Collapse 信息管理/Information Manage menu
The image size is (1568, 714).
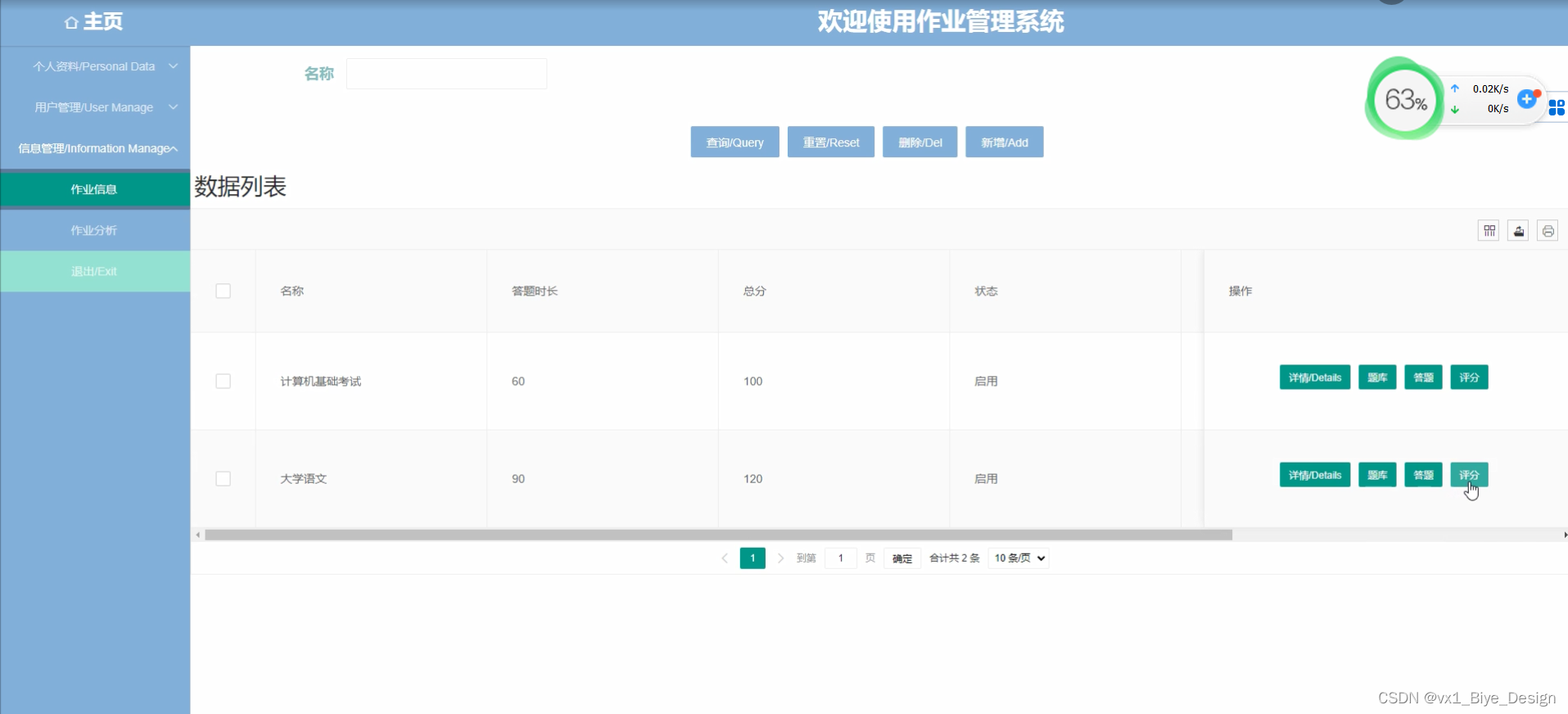tap(95, 148)
